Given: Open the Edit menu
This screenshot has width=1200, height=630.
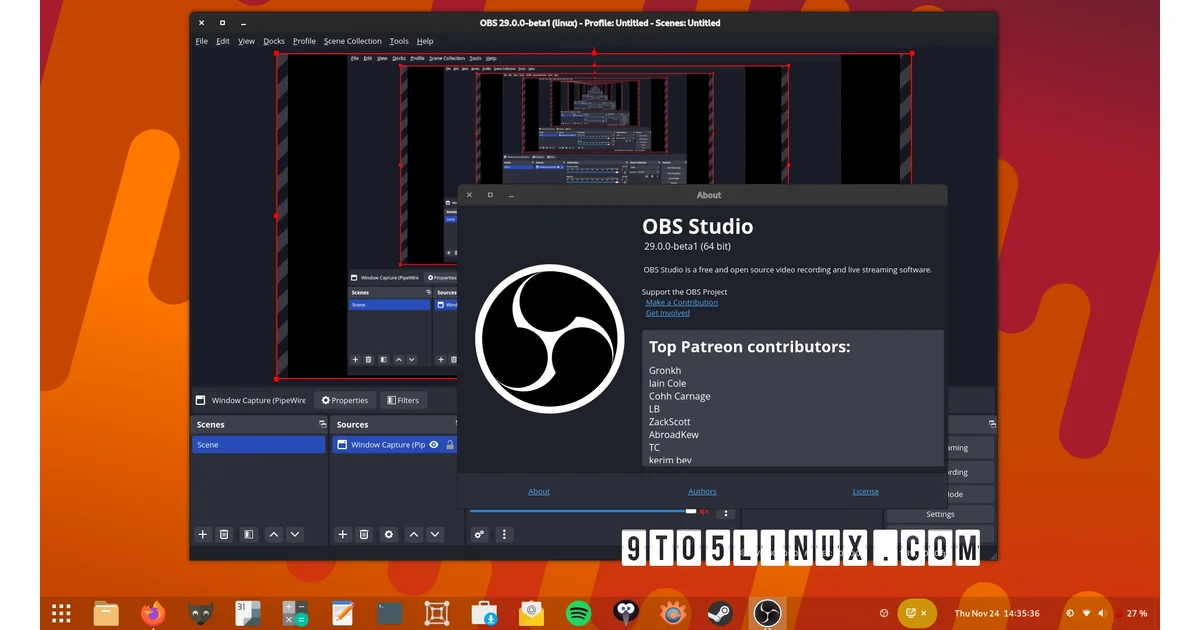Looking at the screenshot, I should [x=223, y=41].
